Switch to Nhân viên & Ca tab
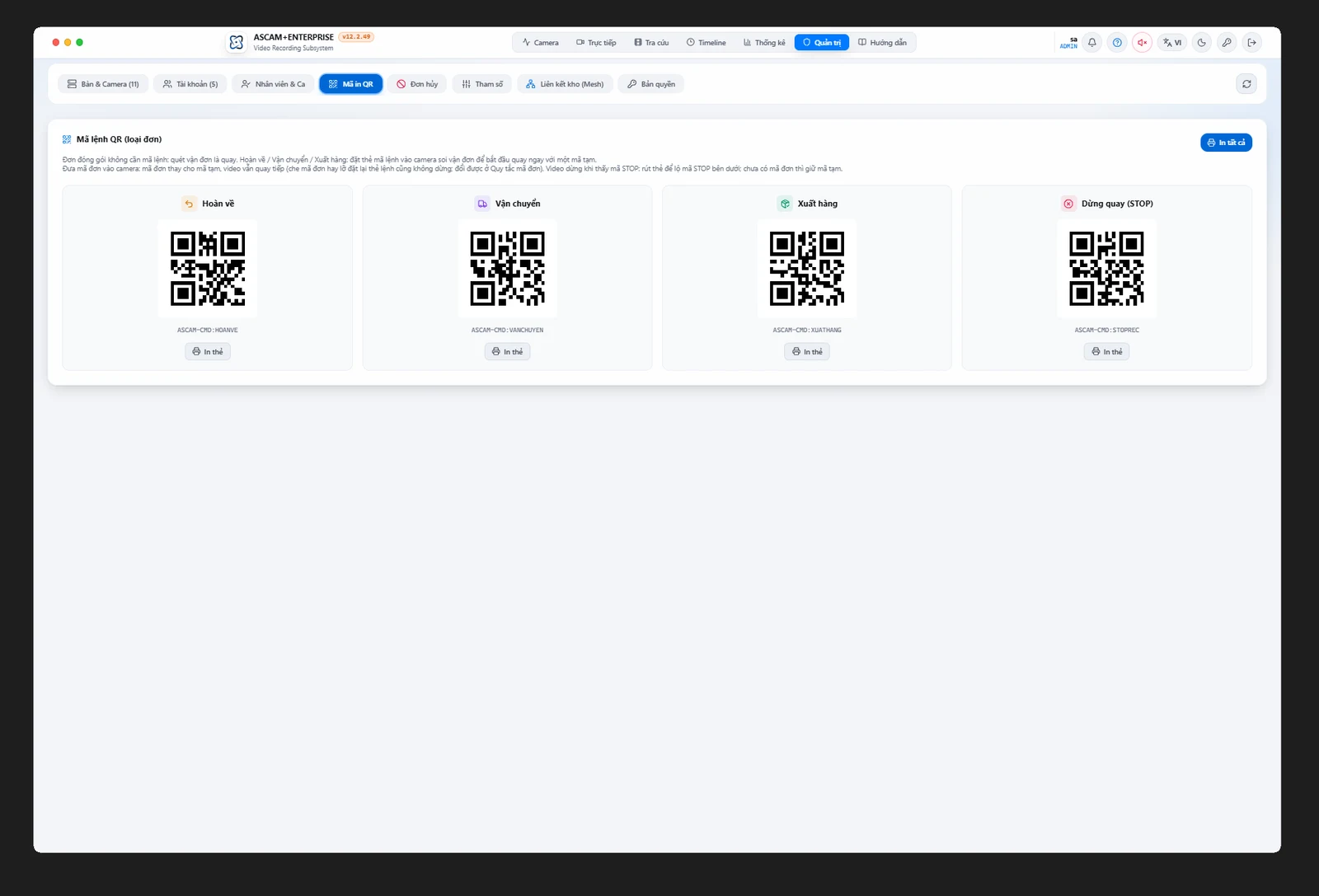This screenshot has height=896, width=1319. click(x=273, y=84)
